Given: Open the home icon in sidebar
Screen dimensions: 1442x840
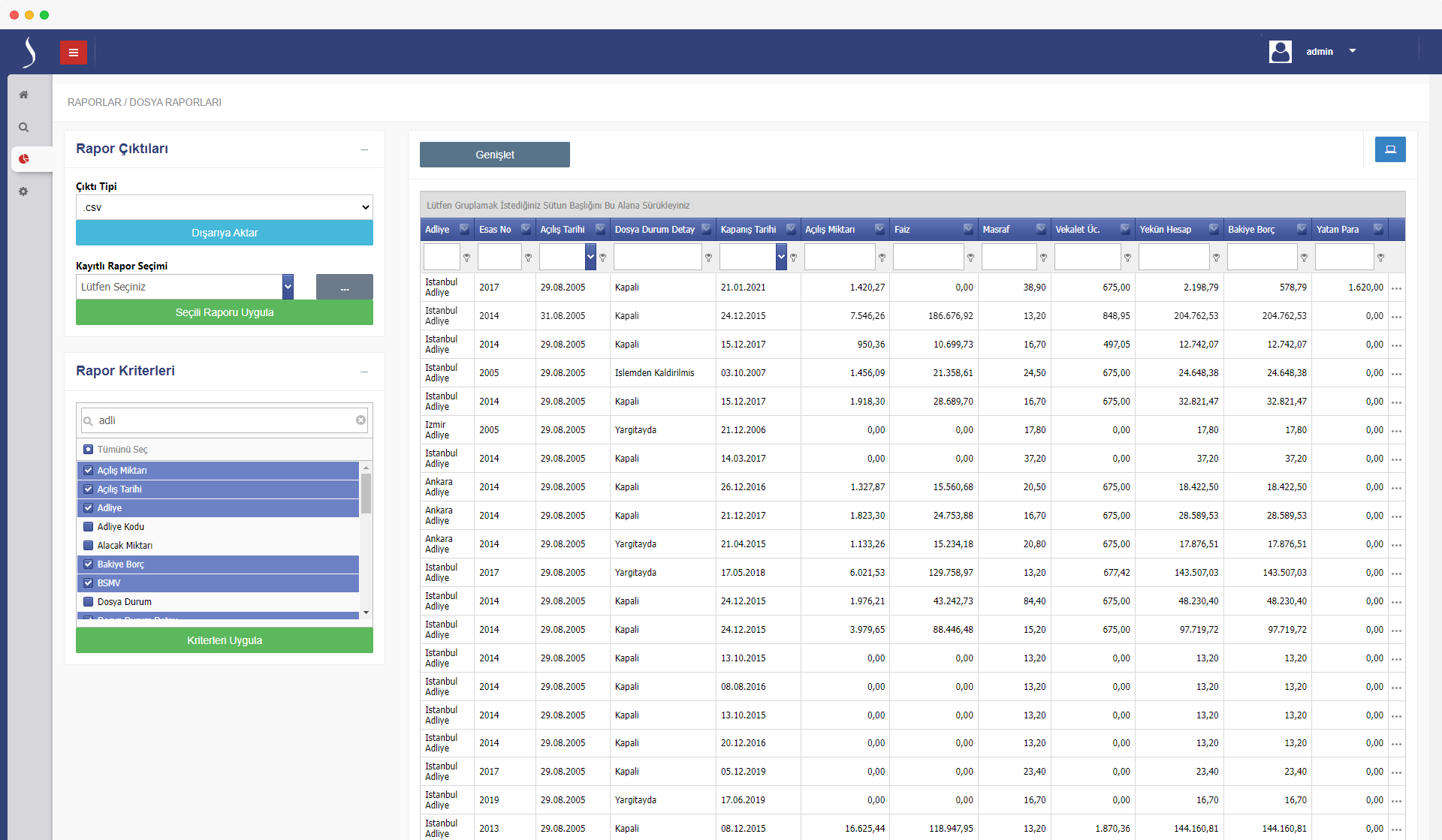Looking at the screenshot, I should 24,95.
